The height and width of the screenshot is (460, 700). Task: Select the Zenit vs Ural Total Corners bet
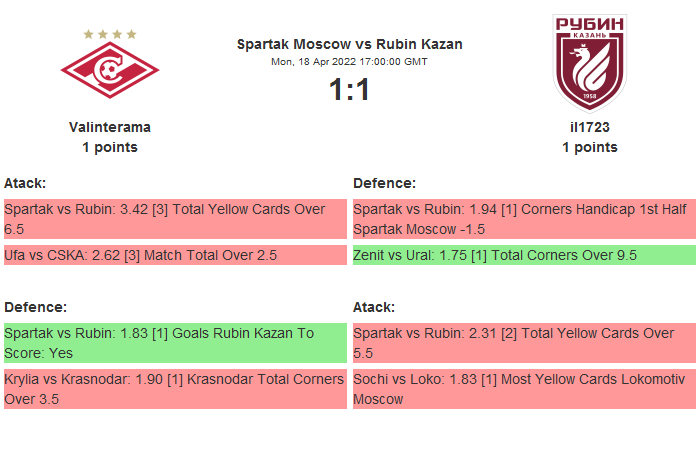click(523, 255)
